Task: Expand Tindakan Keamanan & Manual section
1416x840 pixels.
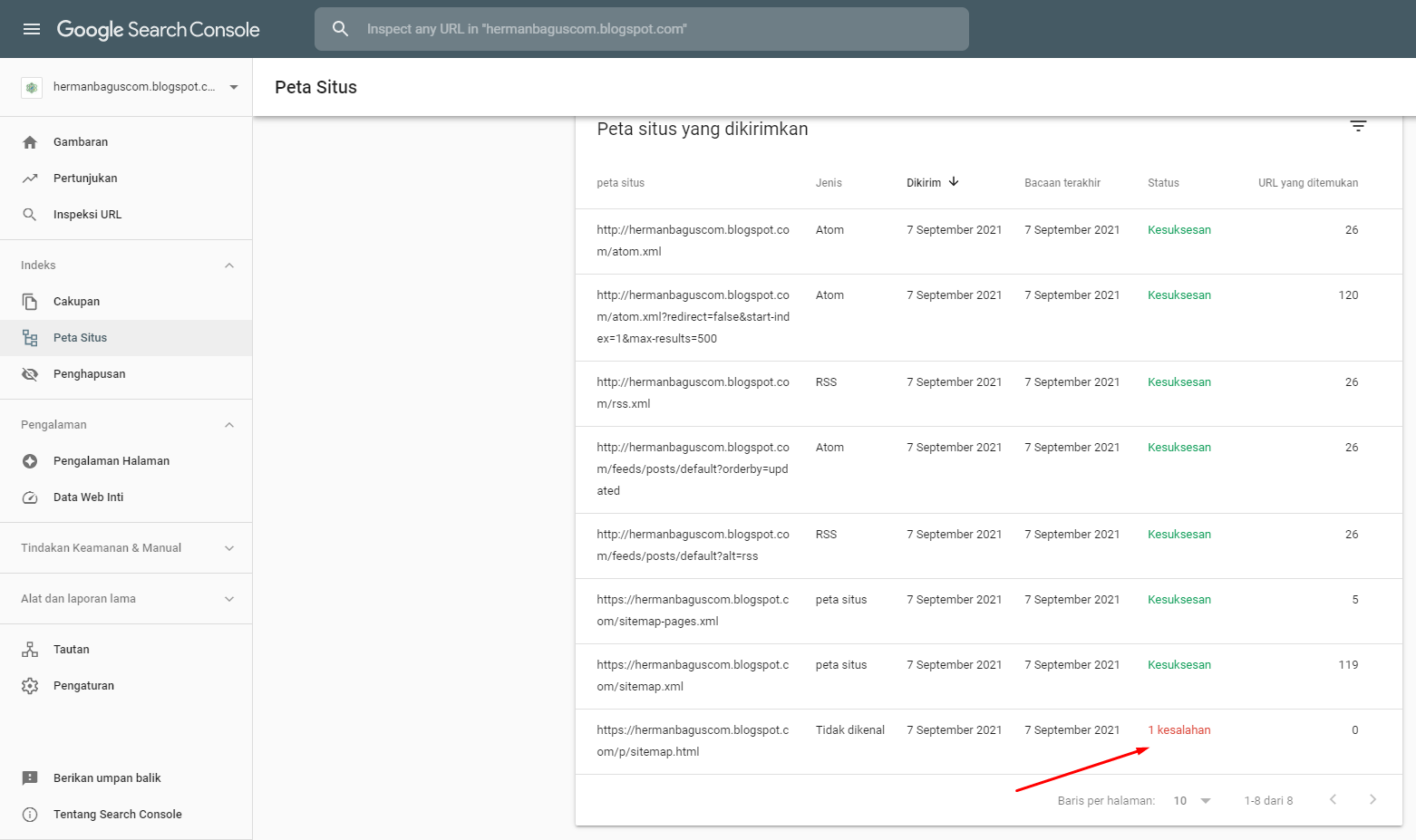Action: (229, 548)
